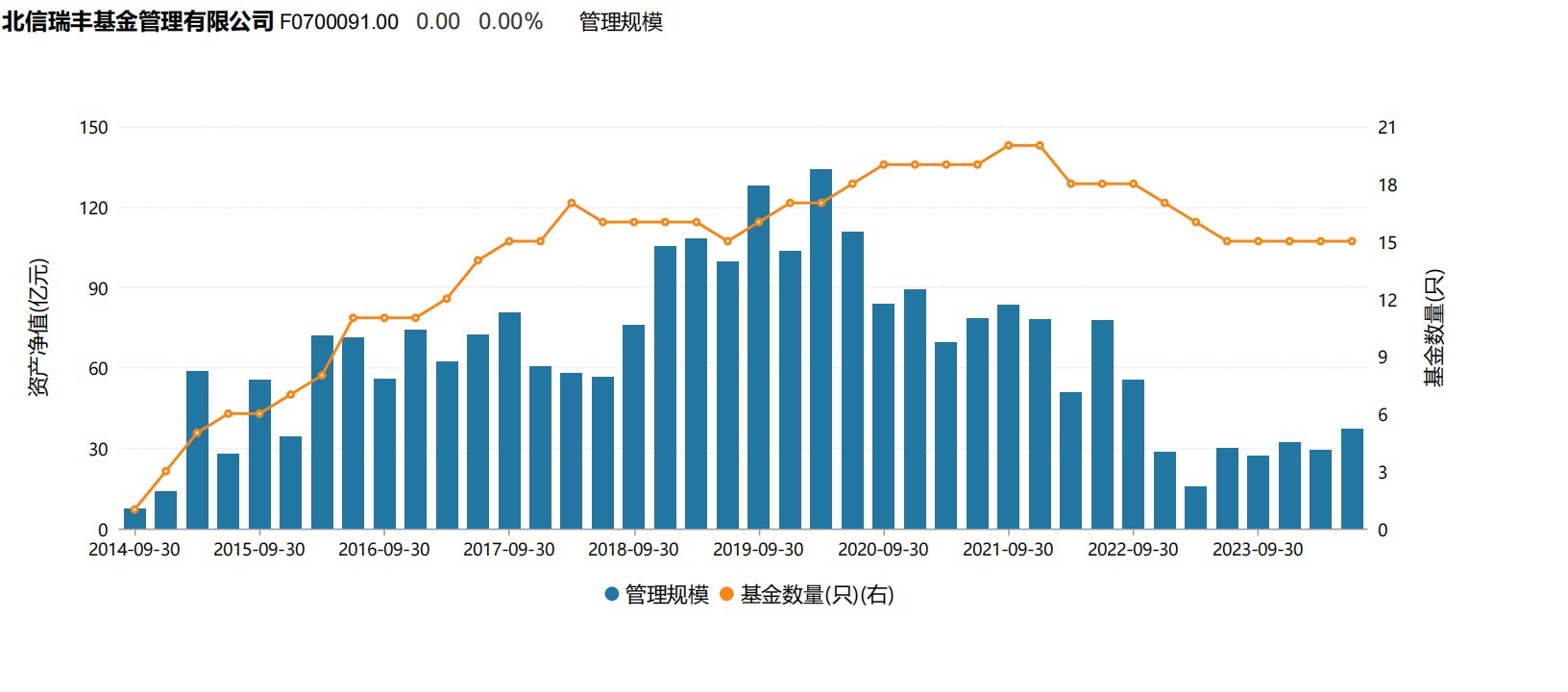Select the blue bar for 2014-09-30
Viewport: 1568px width, 692px height.
[135, 519]
